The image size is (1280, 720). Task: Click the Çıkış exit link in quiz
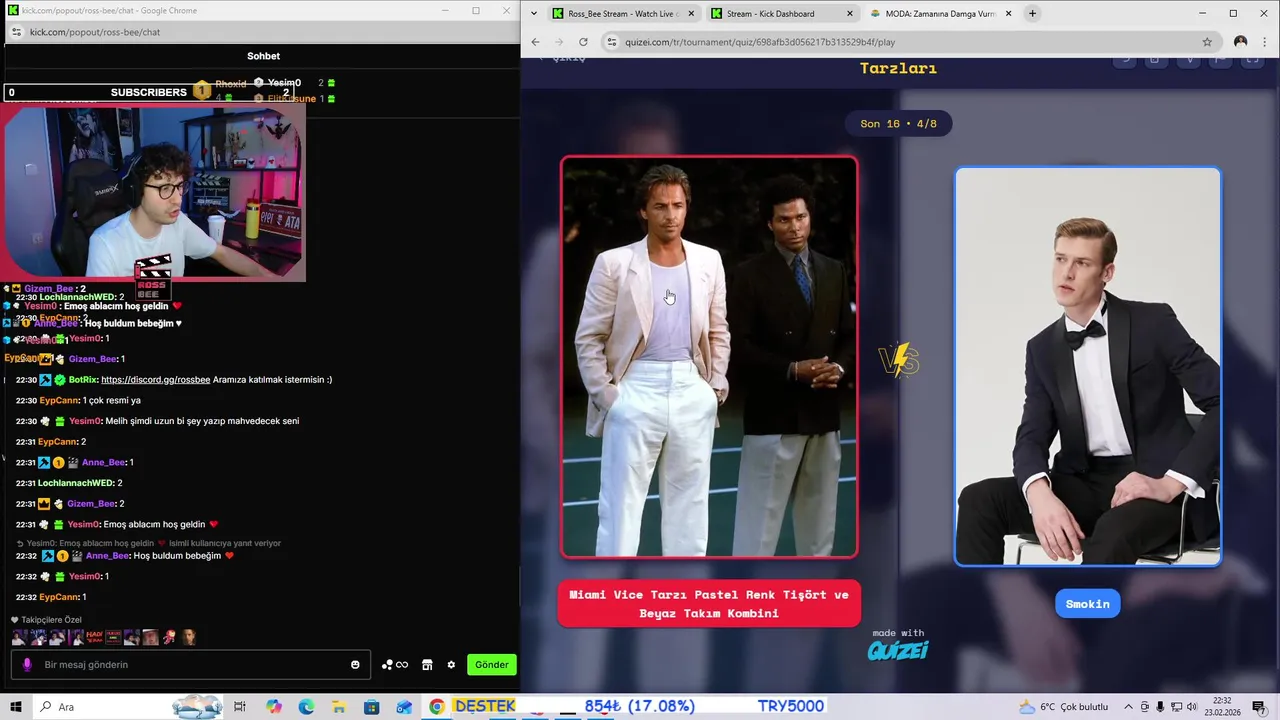click(561, 59)
